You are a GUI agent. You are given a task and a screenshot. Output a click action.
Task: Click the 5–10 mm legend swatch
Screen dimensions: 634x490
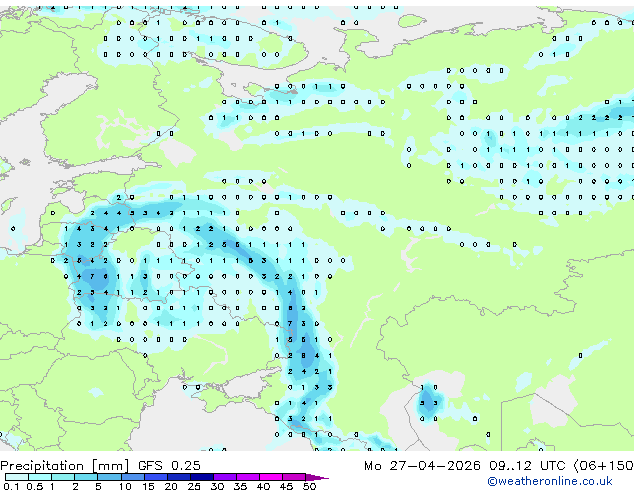coord(109,477)
